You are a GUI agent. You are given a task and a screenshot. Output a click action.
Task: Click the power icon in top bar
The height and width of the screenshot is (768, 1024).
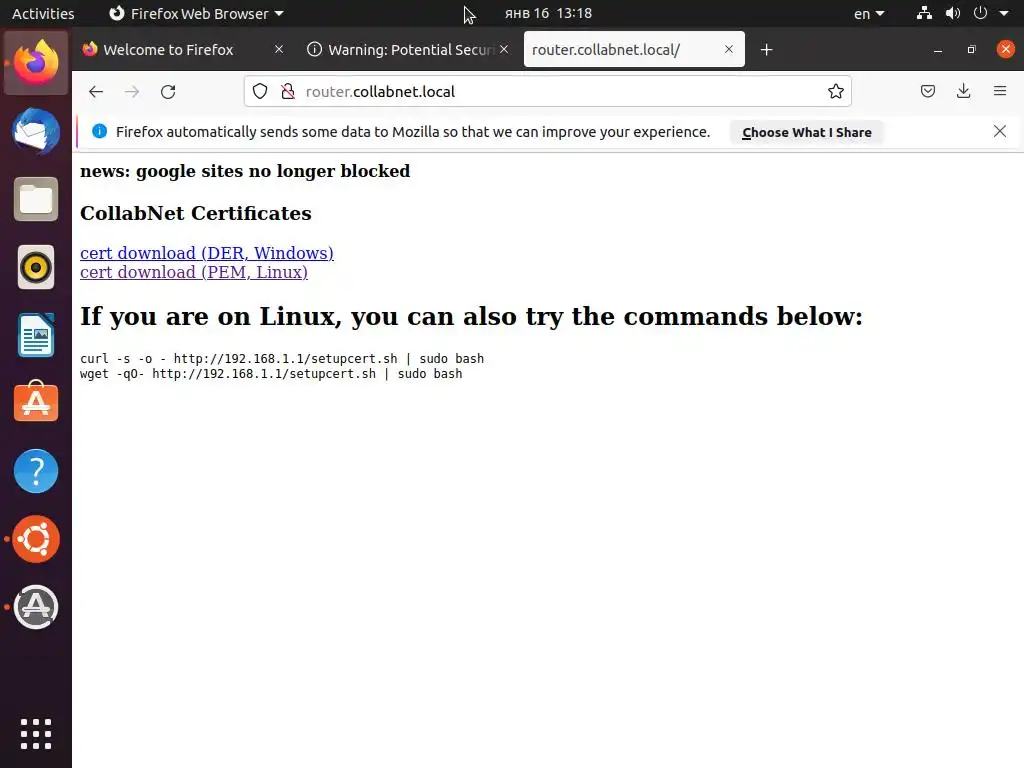point(980,13)
